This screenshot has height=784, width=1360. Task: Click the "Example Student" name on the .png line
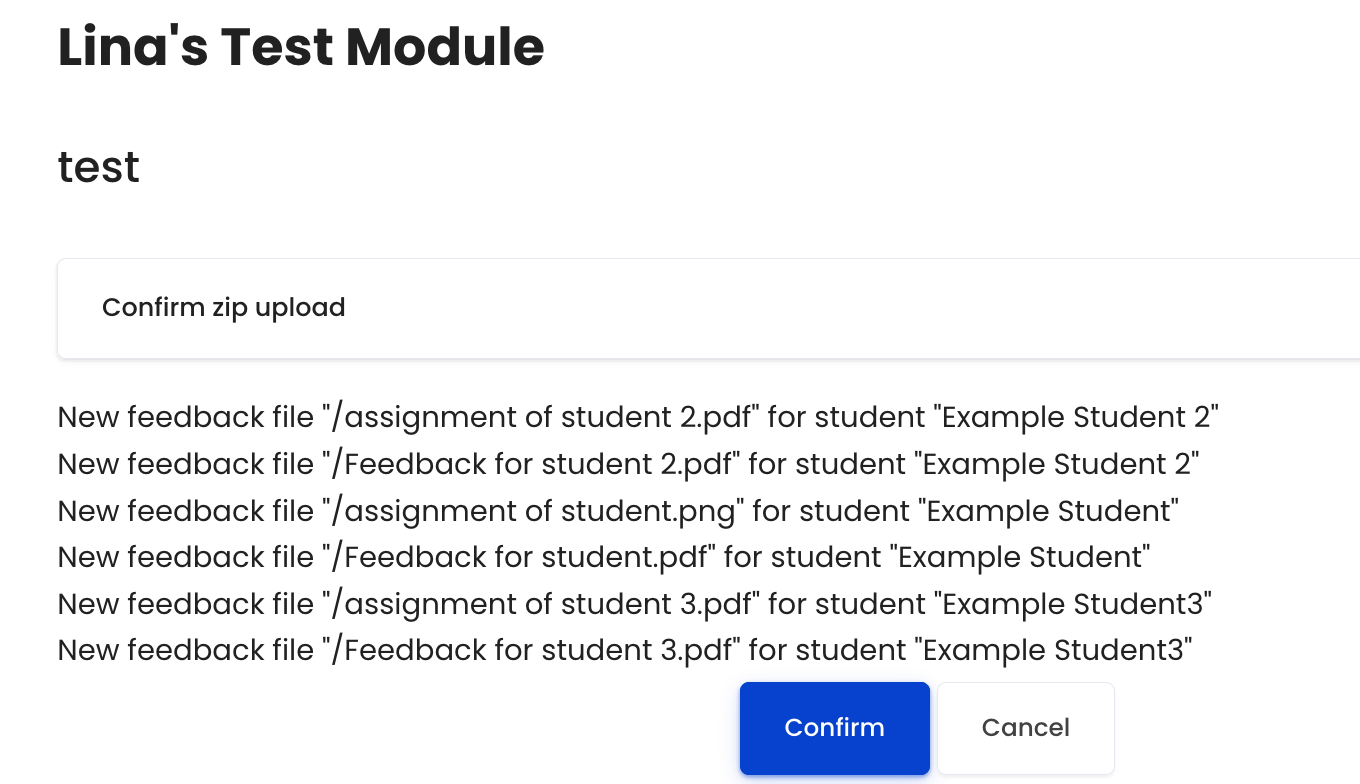click(1049, 511)
